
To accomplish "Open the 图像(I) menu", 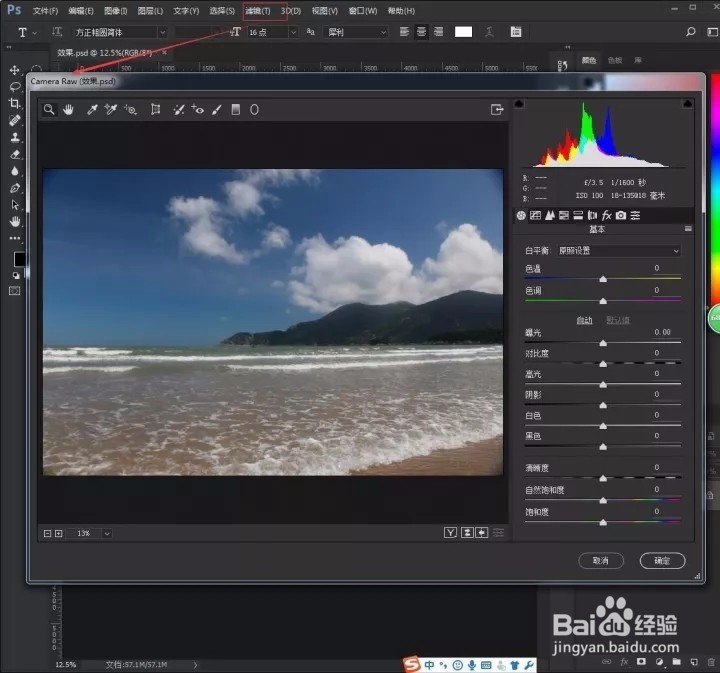I will tap(115, 11).
